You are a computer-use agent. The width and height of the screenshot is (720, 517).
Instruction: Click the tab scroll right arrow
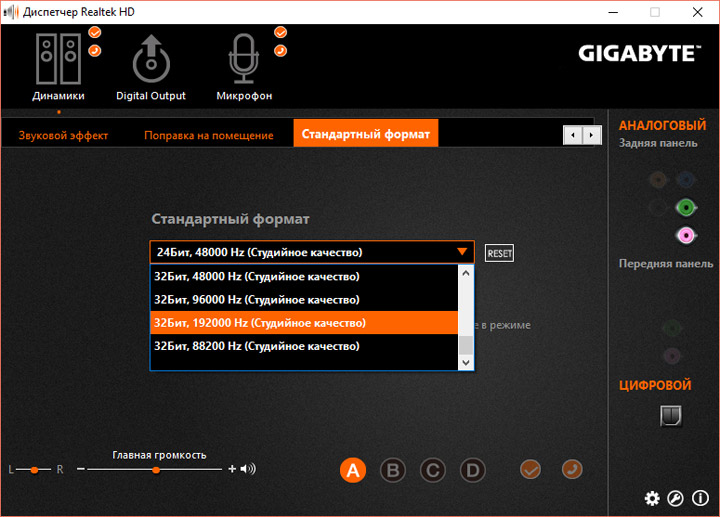(x=591, y=135)
